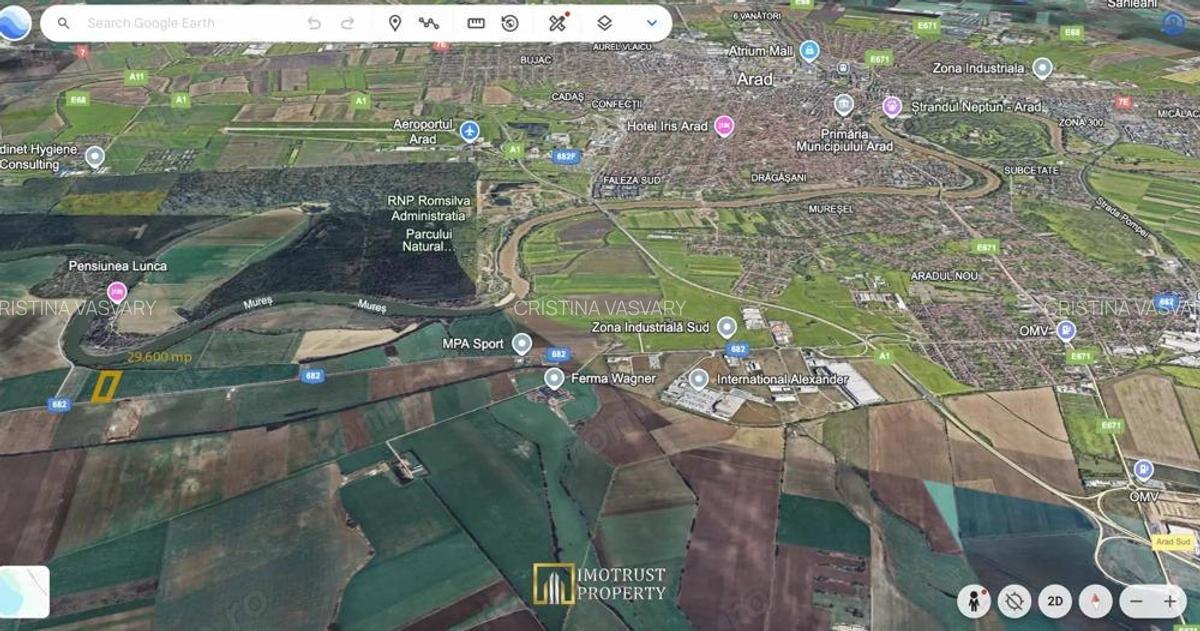This screenshot has height=631, width=1200.
Task: Reset orientation with the compass
Action: point(1095,601)
